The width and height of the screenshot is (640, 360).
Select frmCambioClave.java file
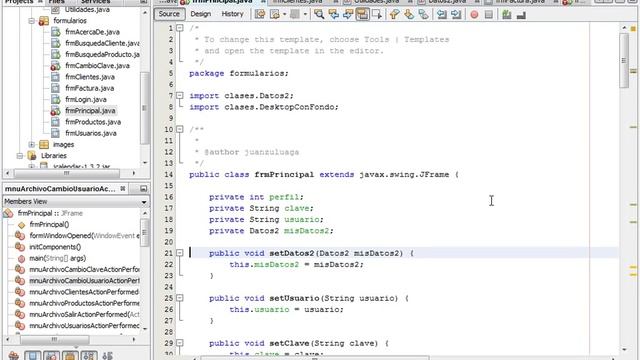pos(97,65)
